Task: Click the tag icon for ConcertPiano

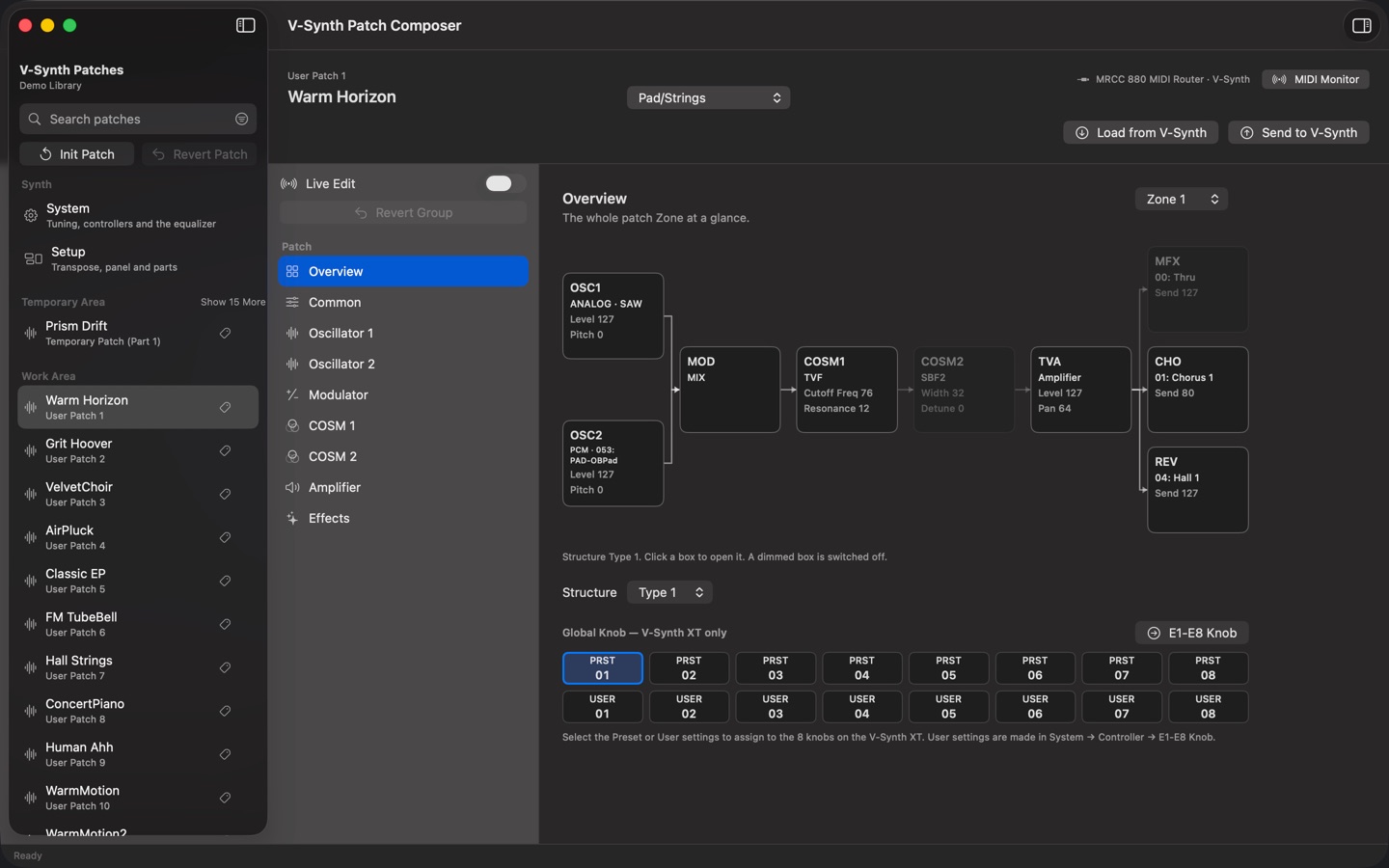Action: [225, 711]
